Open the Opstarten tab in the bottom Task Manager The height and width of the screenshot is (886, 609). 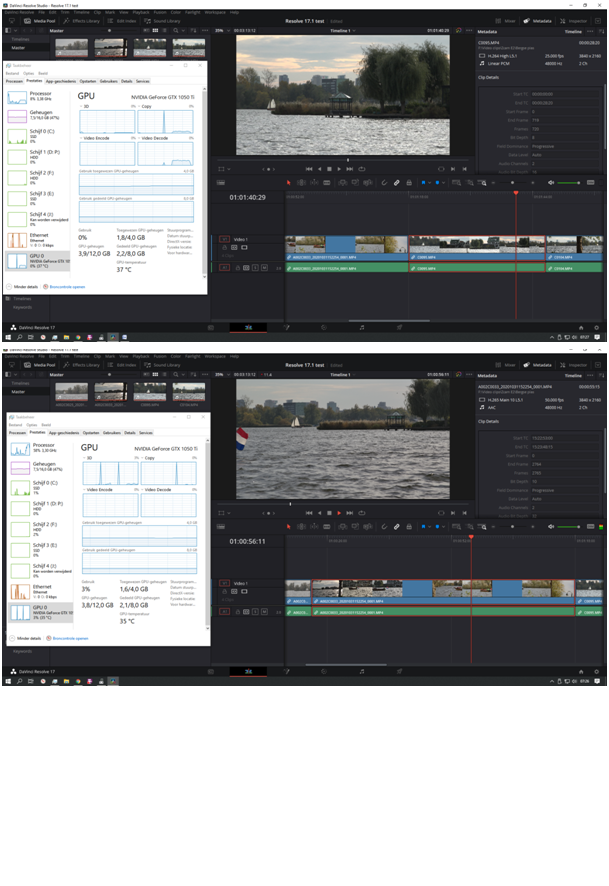click(91, 432)
